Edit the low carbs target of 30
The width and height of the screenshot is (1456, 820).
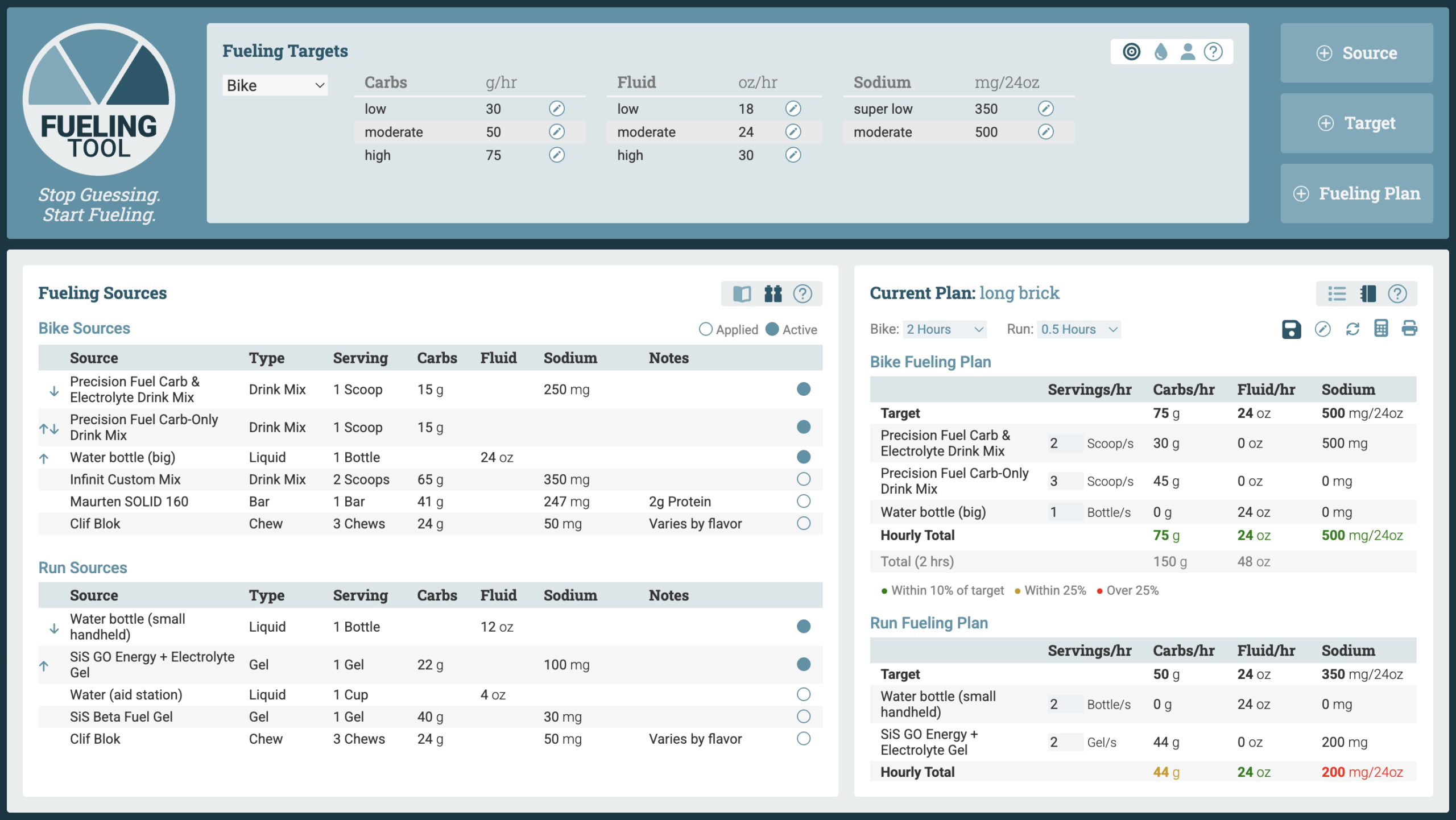coord(556,109)
